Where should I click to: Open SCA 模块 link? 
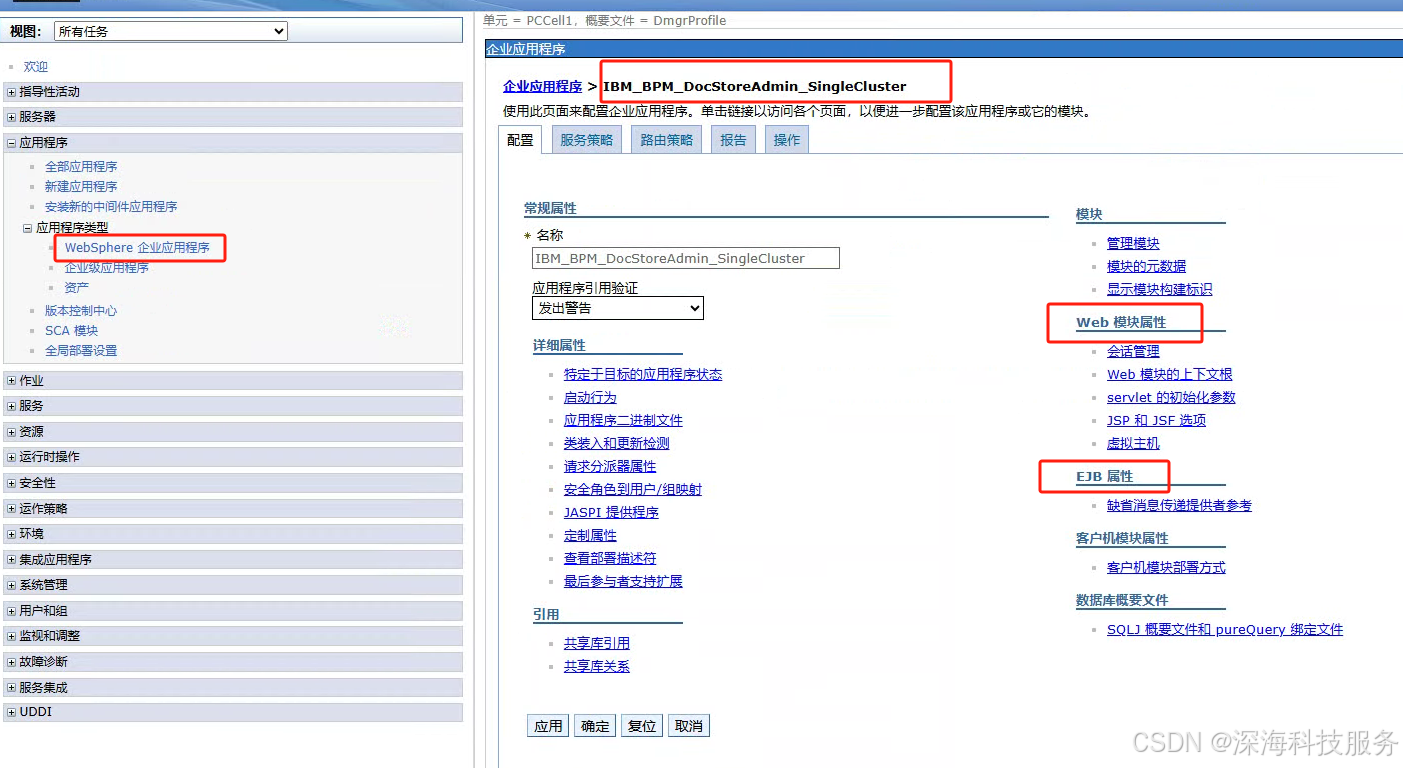tap(72, 331)
